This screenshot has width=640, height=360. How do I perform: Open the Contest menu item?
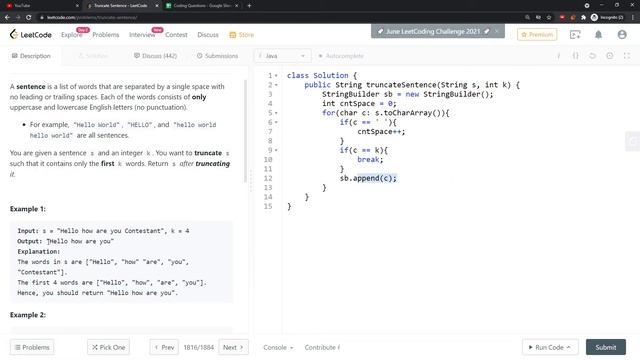(176, 35)
